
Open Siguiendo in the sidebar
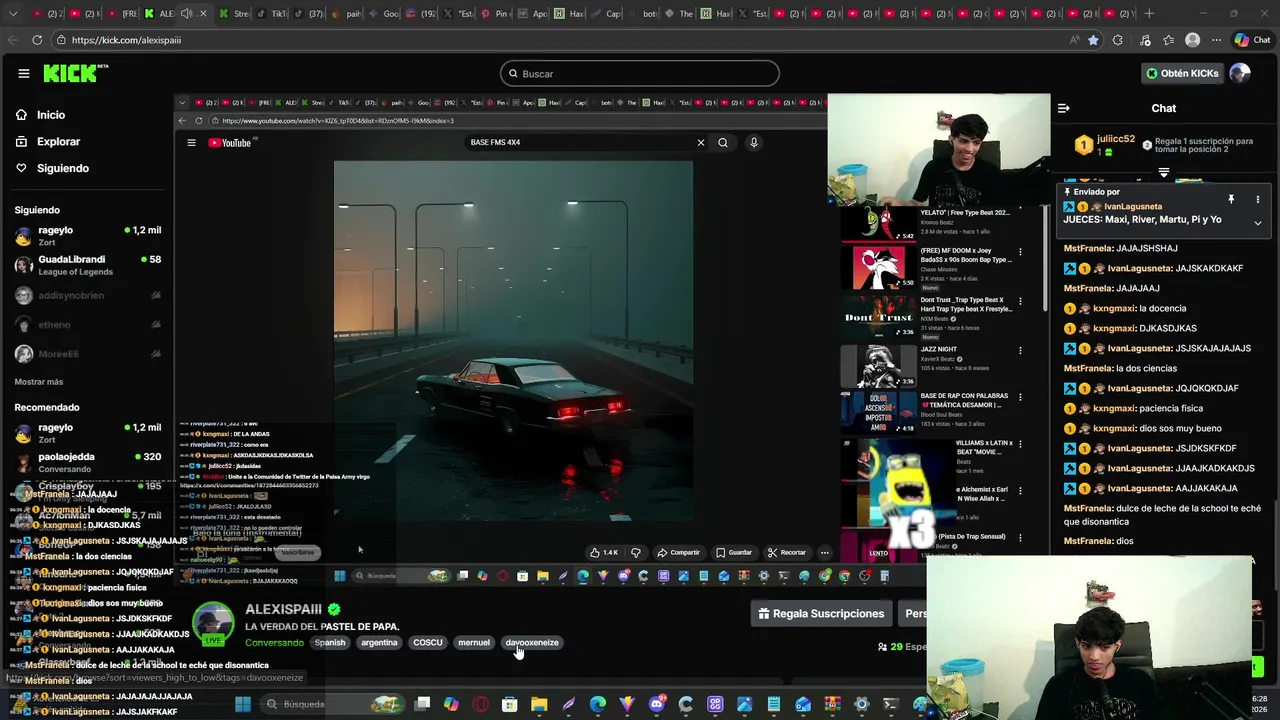(x=63, y=168)
